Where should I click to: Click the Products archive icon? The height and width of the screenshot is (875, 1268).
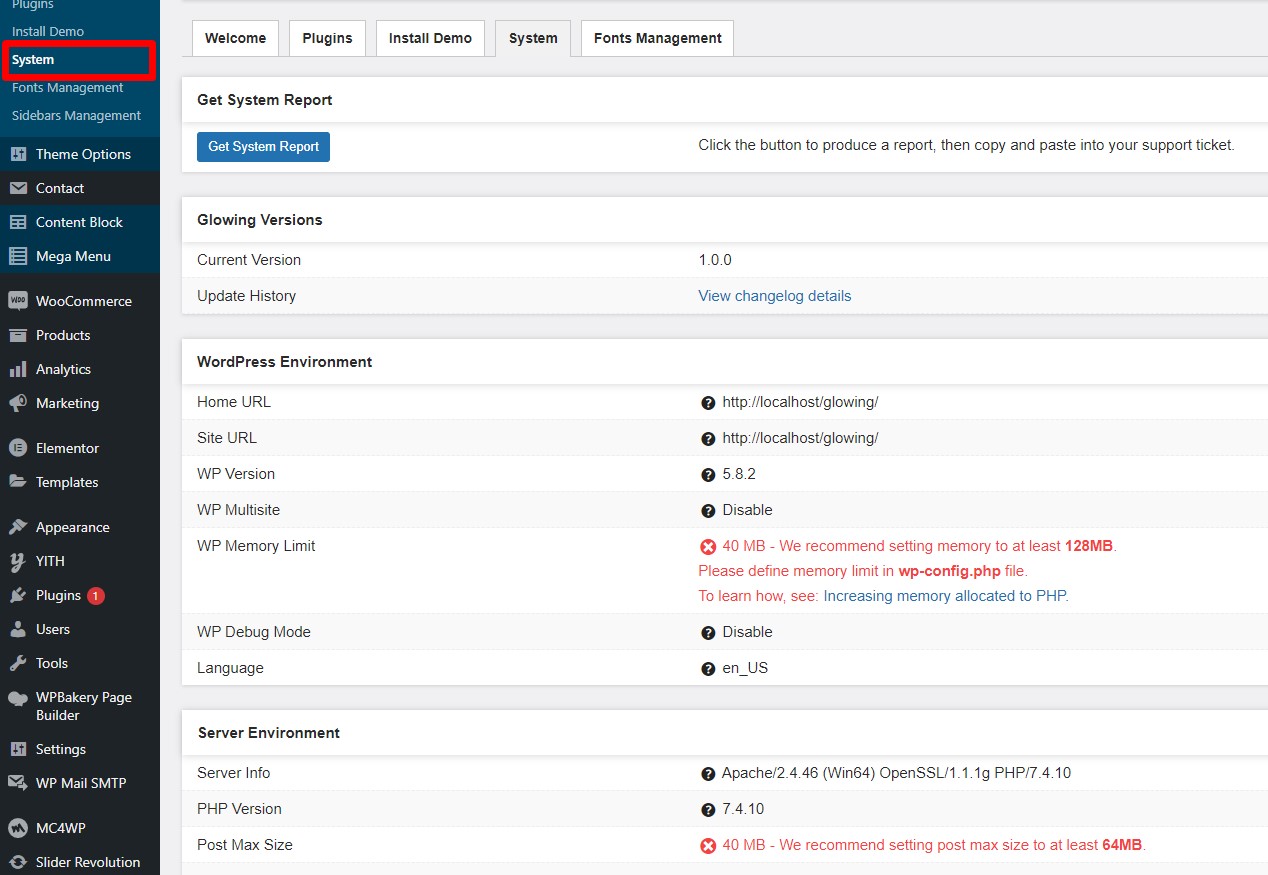pos(18,335)
